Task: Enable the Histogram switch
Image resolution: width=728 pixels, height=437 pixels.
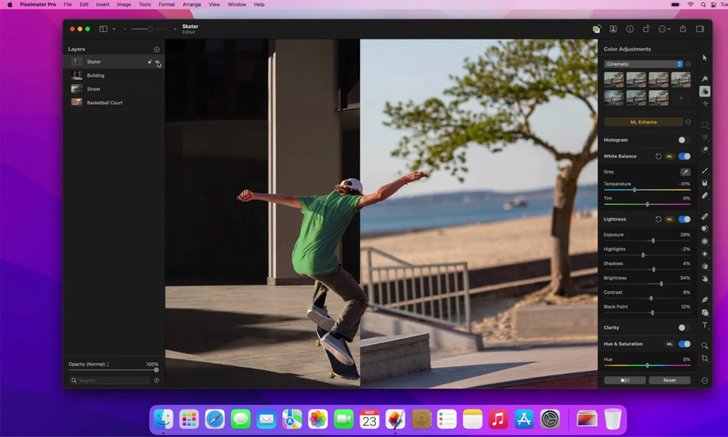Action: [x=683, y=140]
